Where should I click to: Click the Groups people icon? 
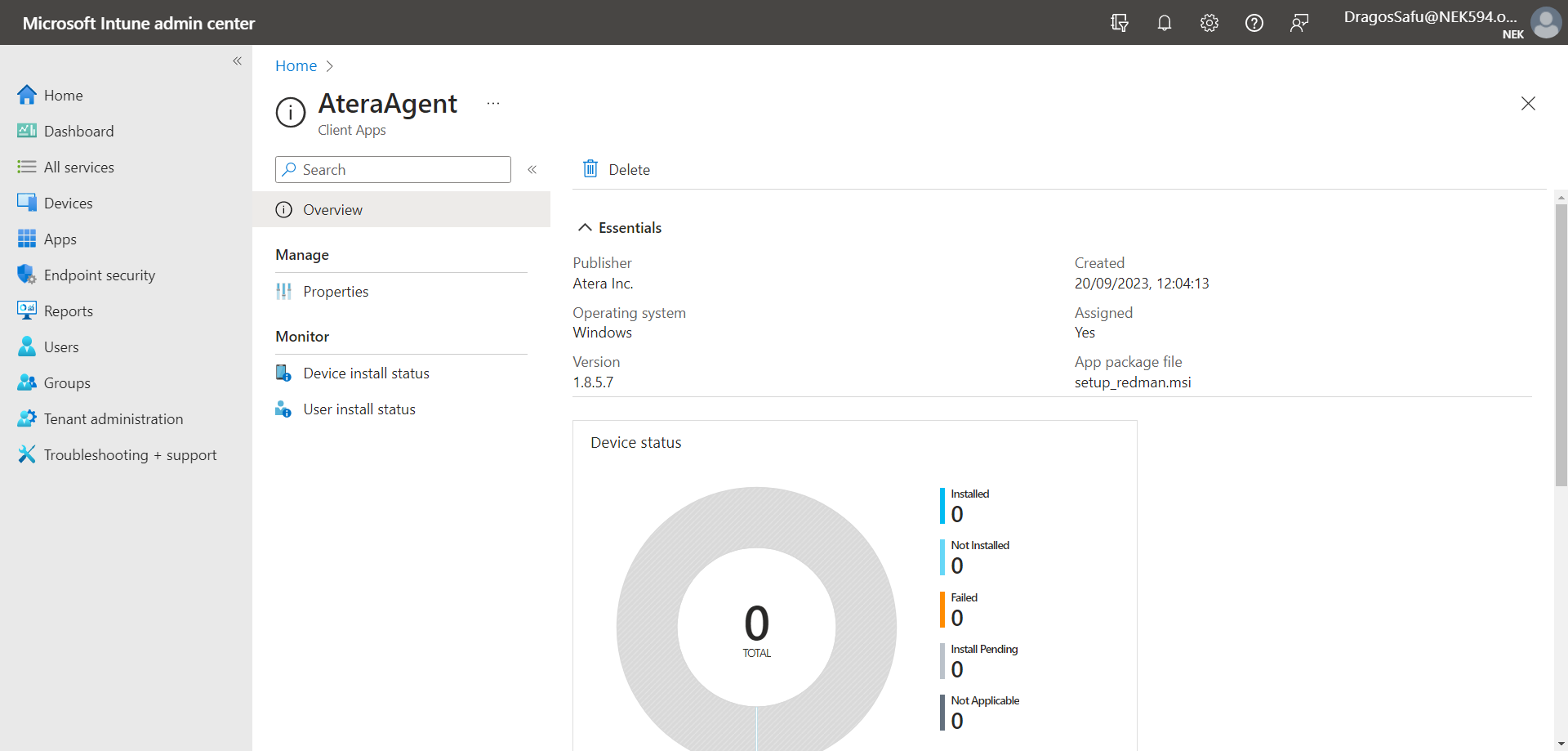point(27,382)
